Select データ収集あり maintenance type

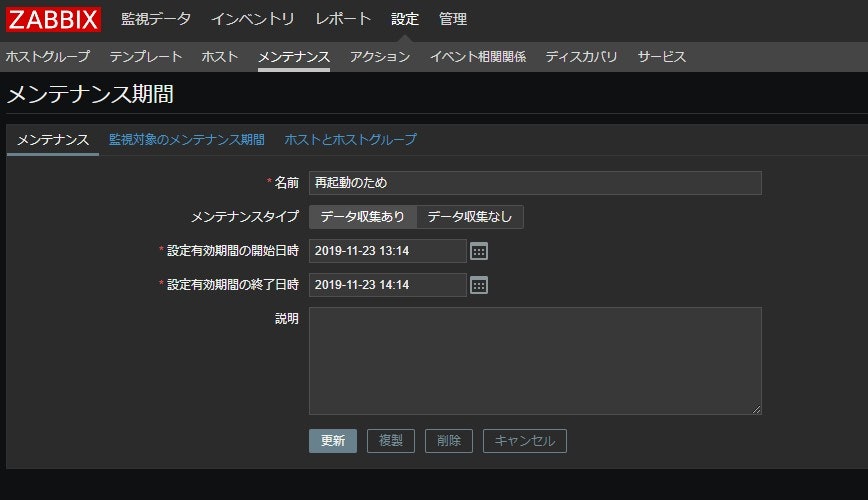pyautogui.click(x=363, y=217)
